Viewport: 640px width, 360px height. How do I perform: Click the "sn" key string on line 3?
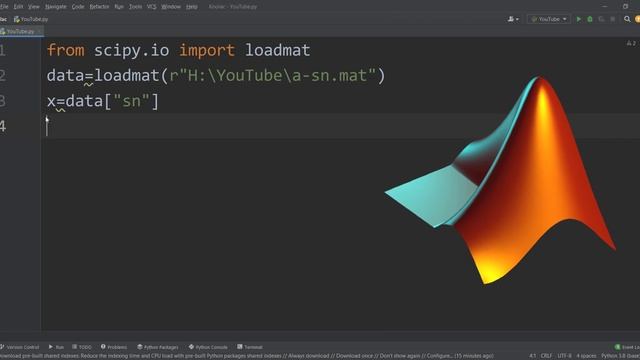131,101
